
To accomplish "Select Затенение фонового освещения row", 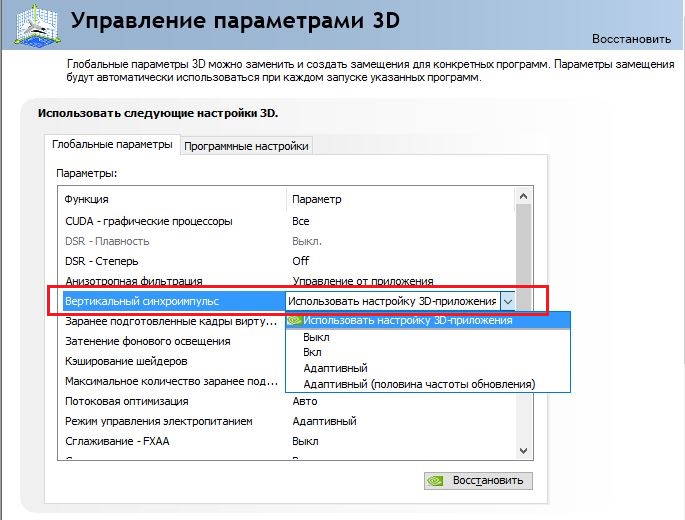I will pyautogui.click(x=172, y=341).
